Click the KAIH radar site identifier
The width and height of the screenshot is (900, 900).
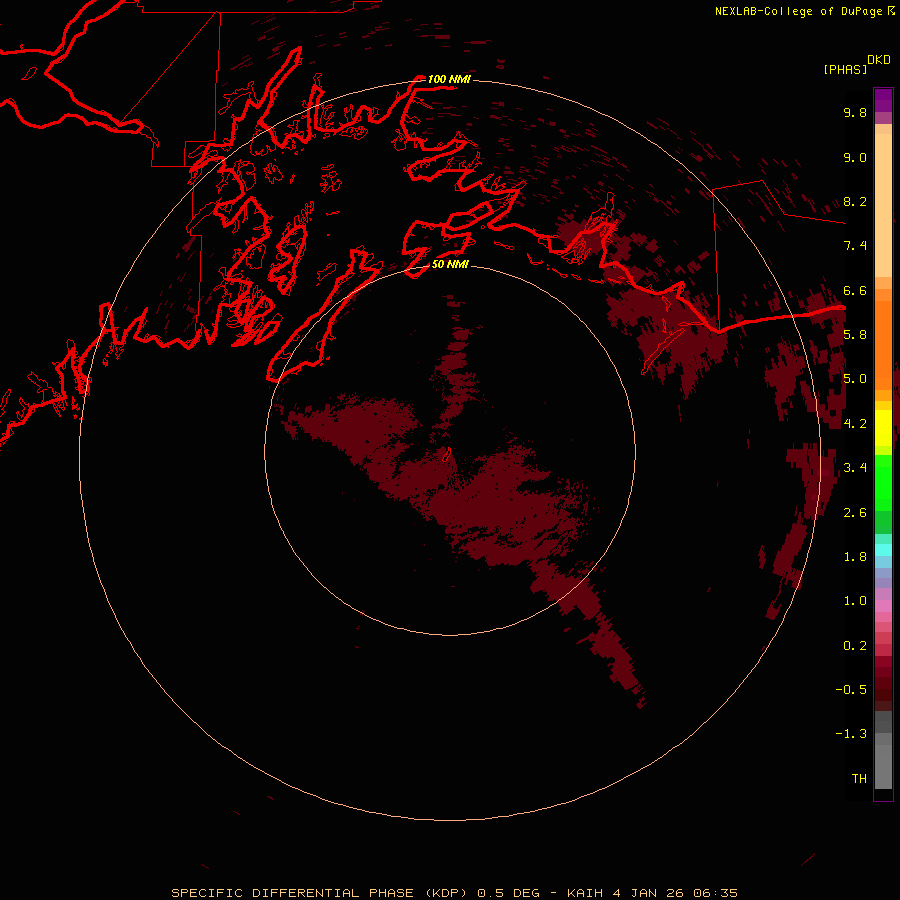(585, 893)
